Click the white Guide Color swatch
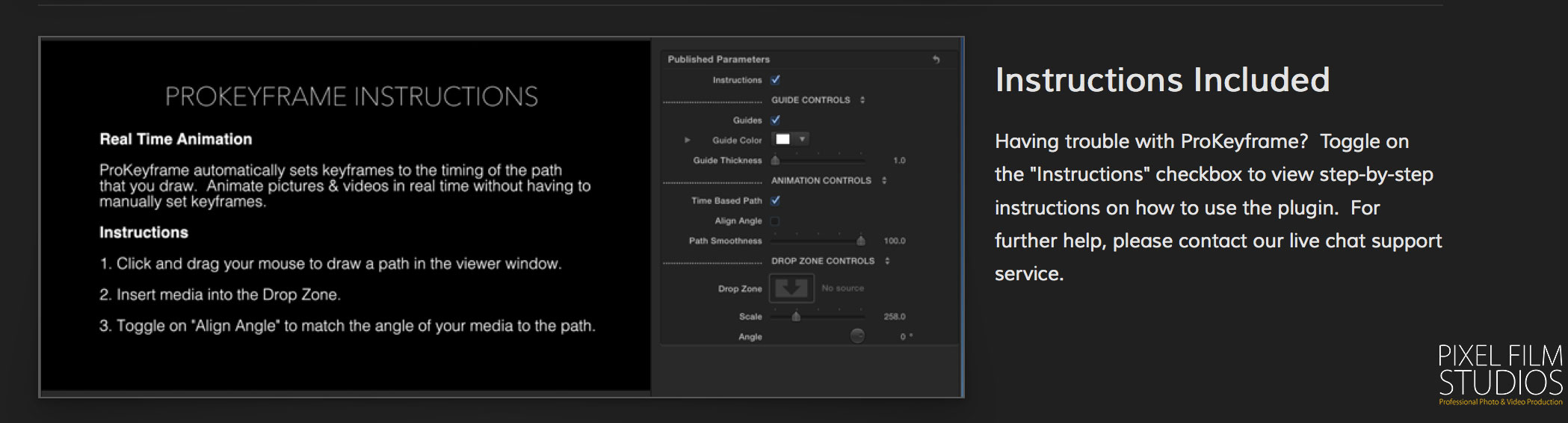1568x423 pixels. (x=783, y=139)
